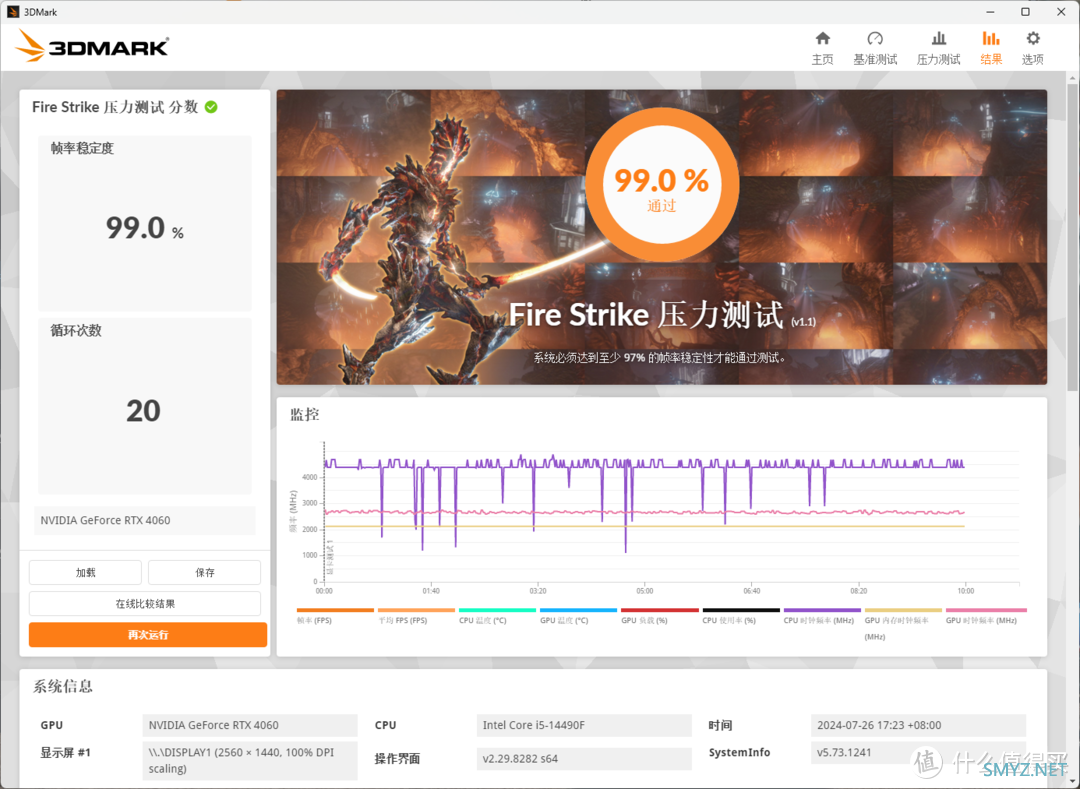
Task: Click the 99.0 % frame rate stability value
Action: 145,228
